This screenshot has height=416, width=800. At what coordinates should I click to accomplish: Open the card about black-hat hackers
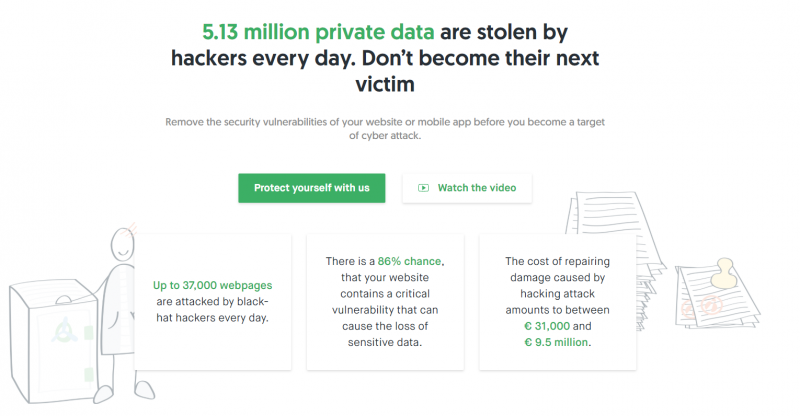(213, 302)
